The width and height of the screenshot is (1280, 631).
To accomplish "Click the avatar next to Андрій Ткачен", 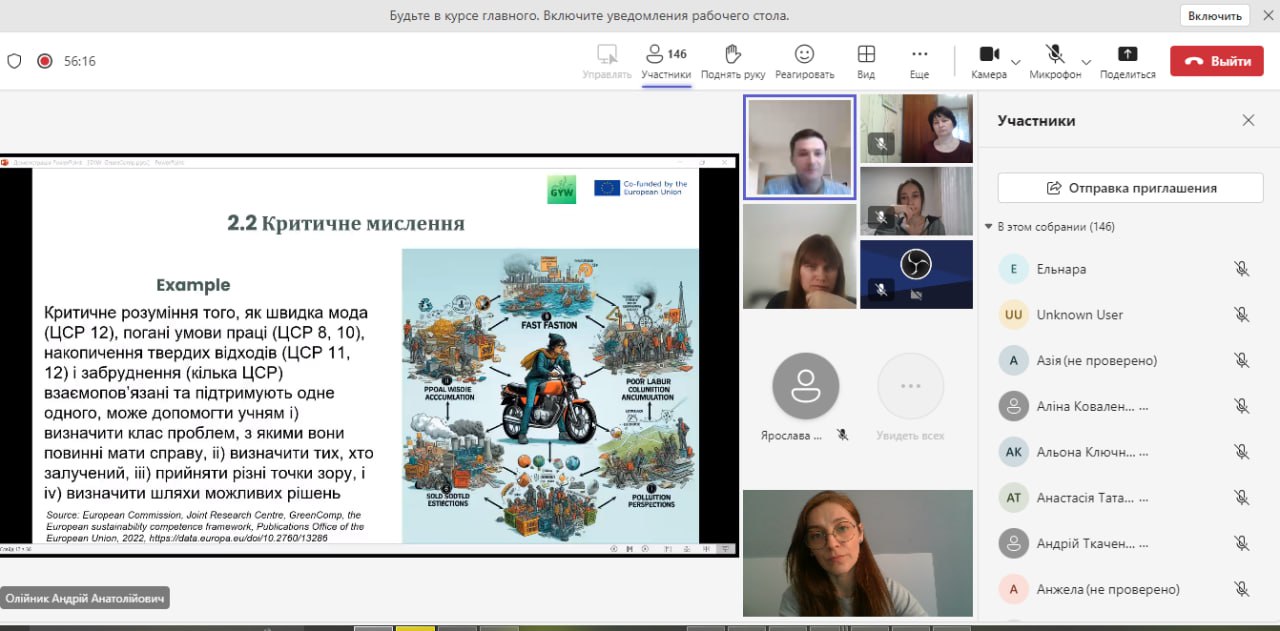I will tap(1014, 543).
